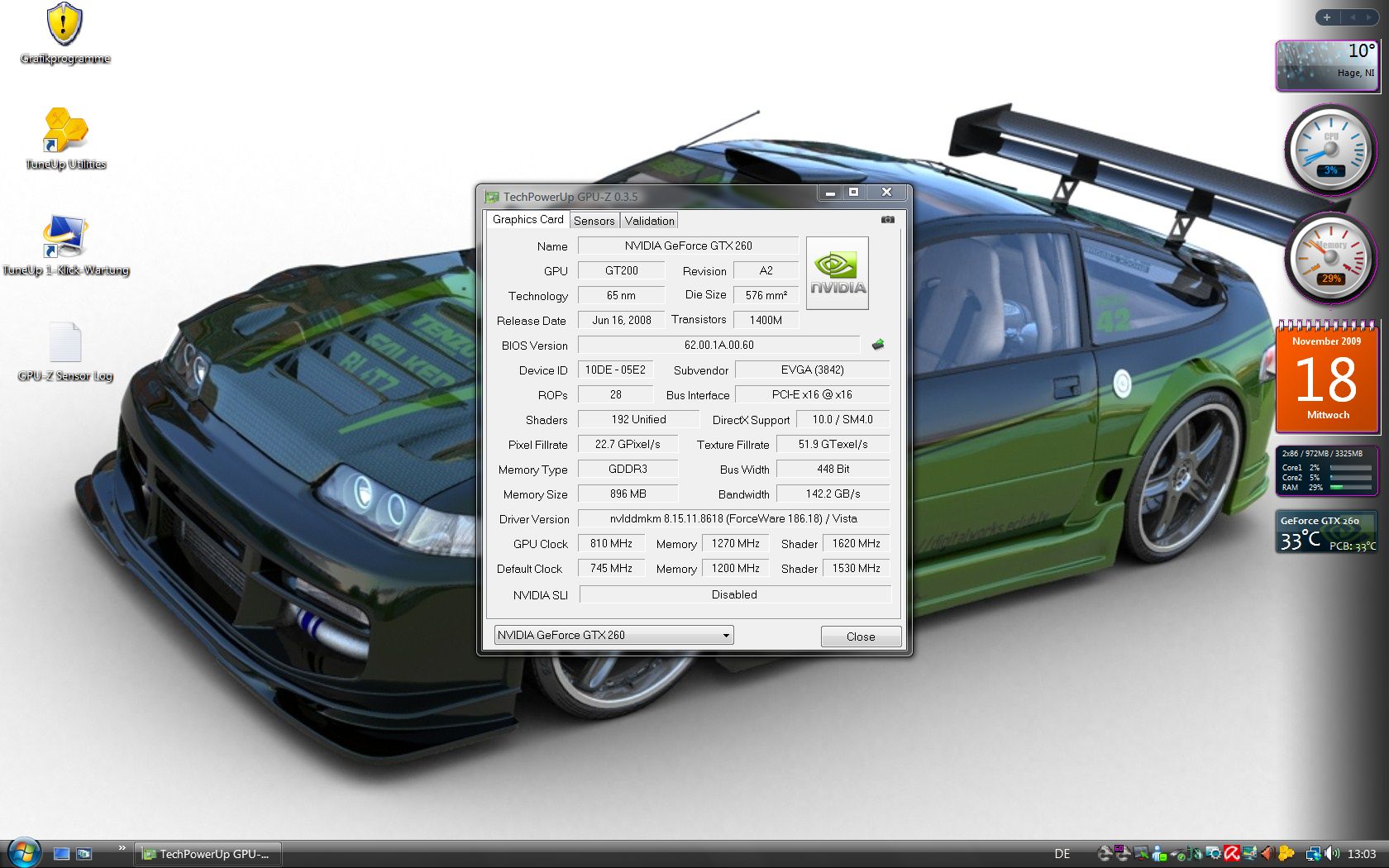Screen dimensions: 1389x868
Task: Click the Technology field showing 65 nm
Action: pyautogui.click(x=621, y=295)
